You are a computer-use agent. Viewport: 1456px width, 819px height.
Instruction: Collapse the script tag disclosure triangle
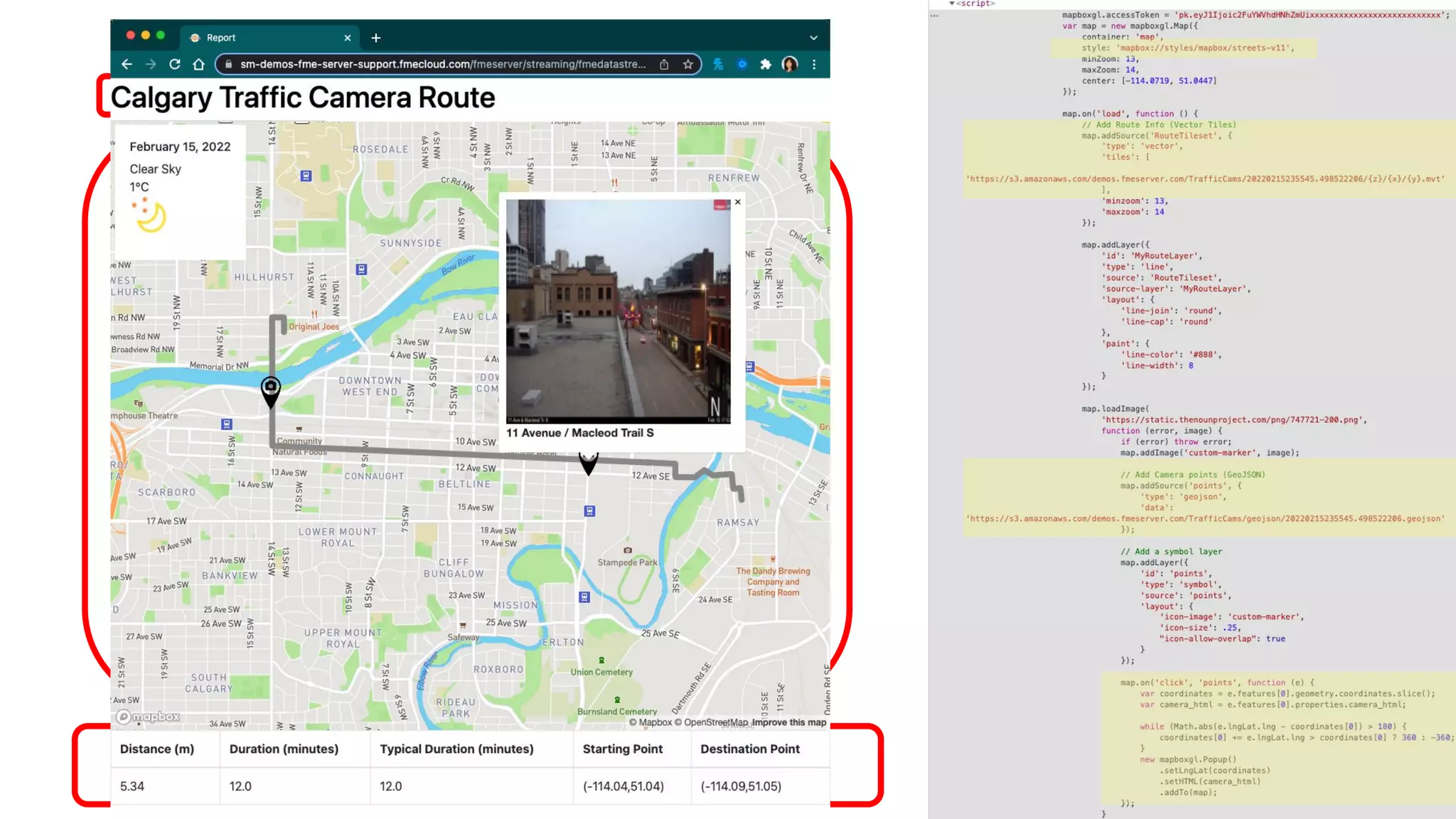952,4
